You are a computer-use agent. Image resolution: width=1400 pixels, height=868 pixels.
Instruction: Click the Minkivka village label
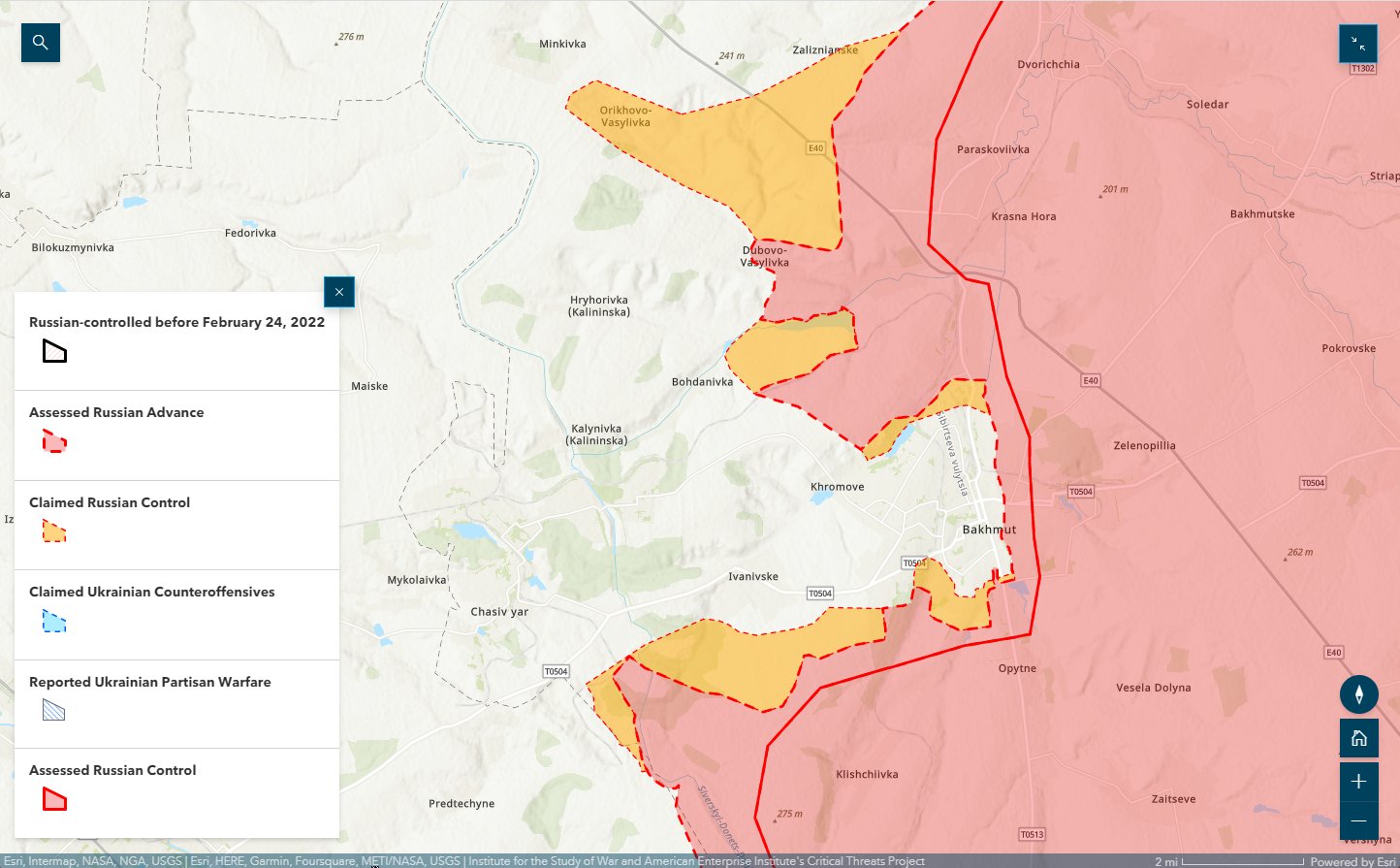coord(562,44)
